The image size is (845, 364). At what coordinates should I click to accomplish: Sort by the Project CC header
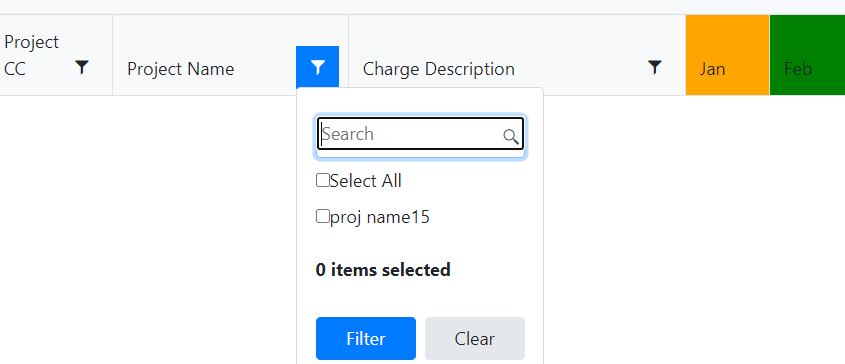(x=31, y=55)
